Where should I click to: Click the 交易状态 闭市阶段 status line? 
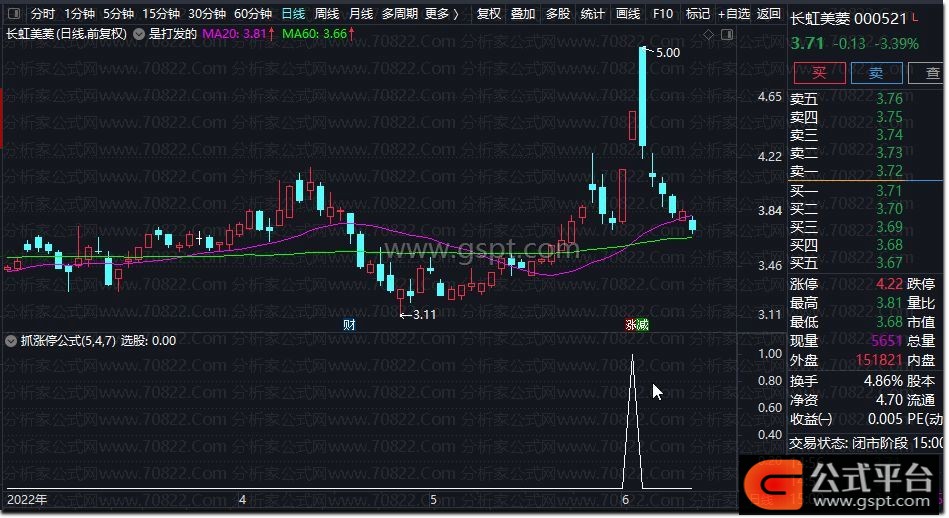click(866, 443)
